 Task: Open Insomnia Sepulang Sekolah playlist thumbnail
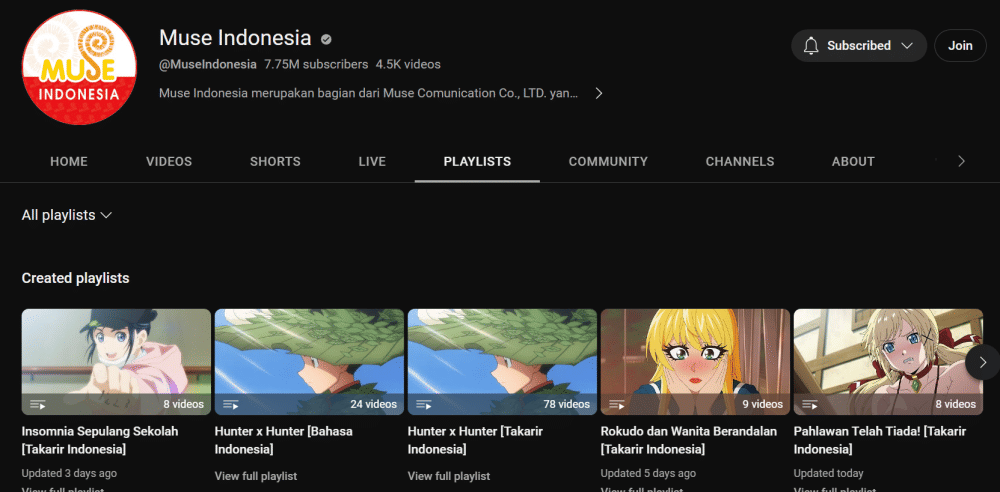click(116, 362)
